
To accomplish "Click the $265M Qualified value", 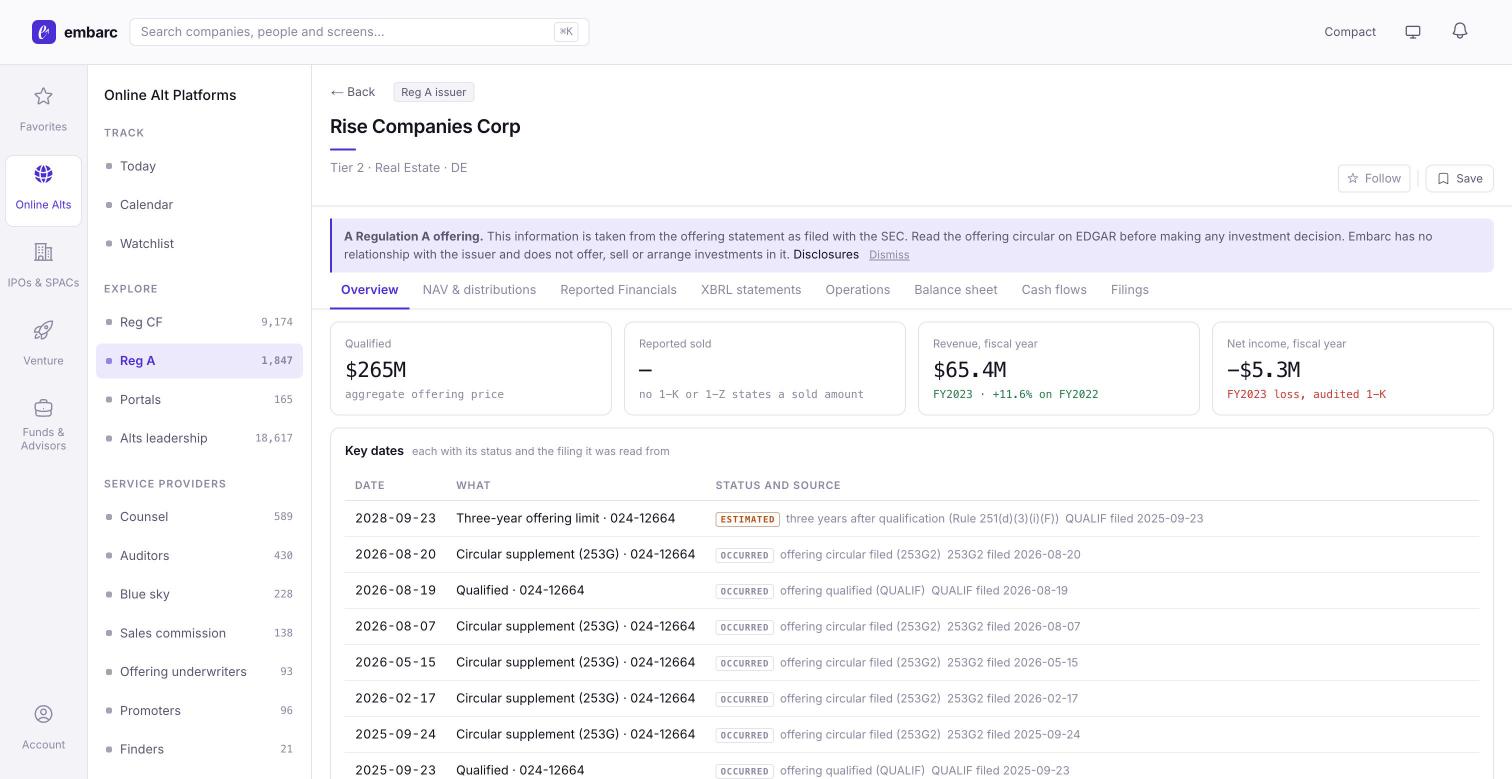I will [x=375, y=370].
